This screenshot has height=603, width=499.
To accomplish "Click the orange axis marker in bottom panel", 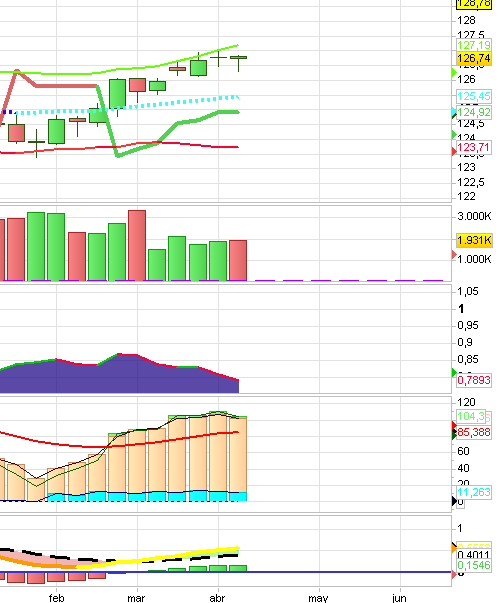I will tap(454, 547).
